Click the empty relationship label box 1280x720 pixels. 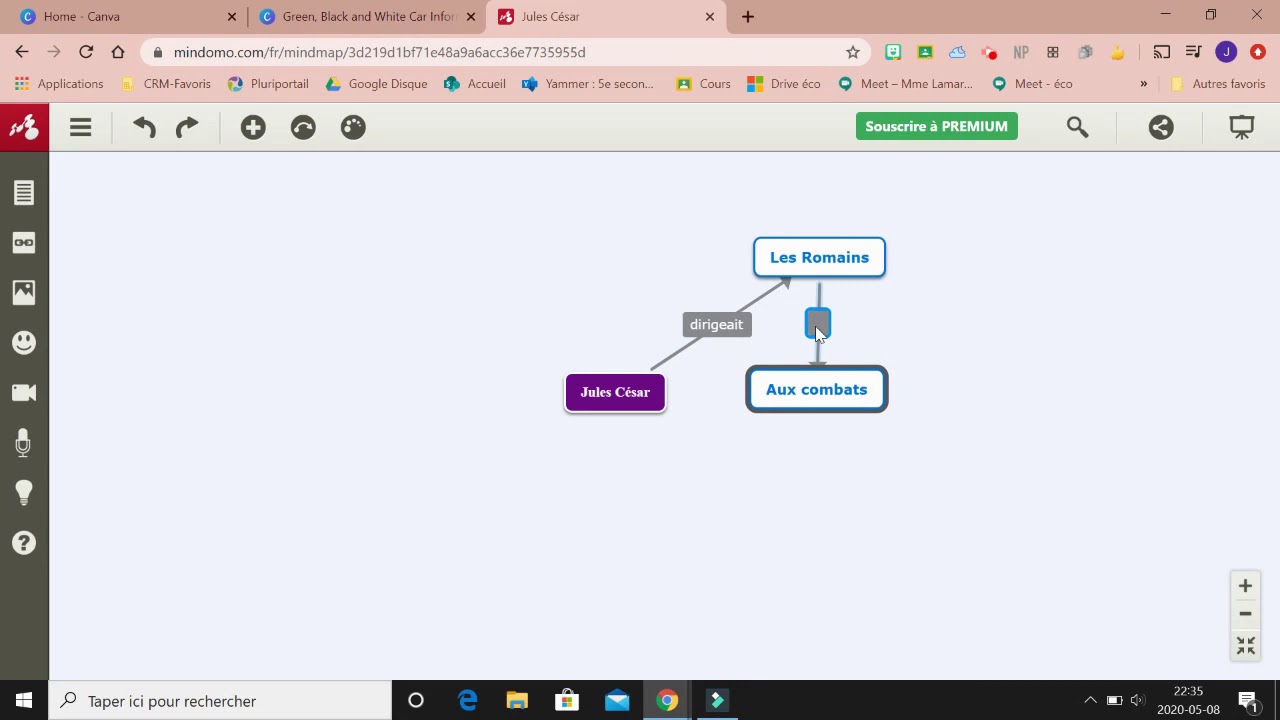[x=818, y=323]
